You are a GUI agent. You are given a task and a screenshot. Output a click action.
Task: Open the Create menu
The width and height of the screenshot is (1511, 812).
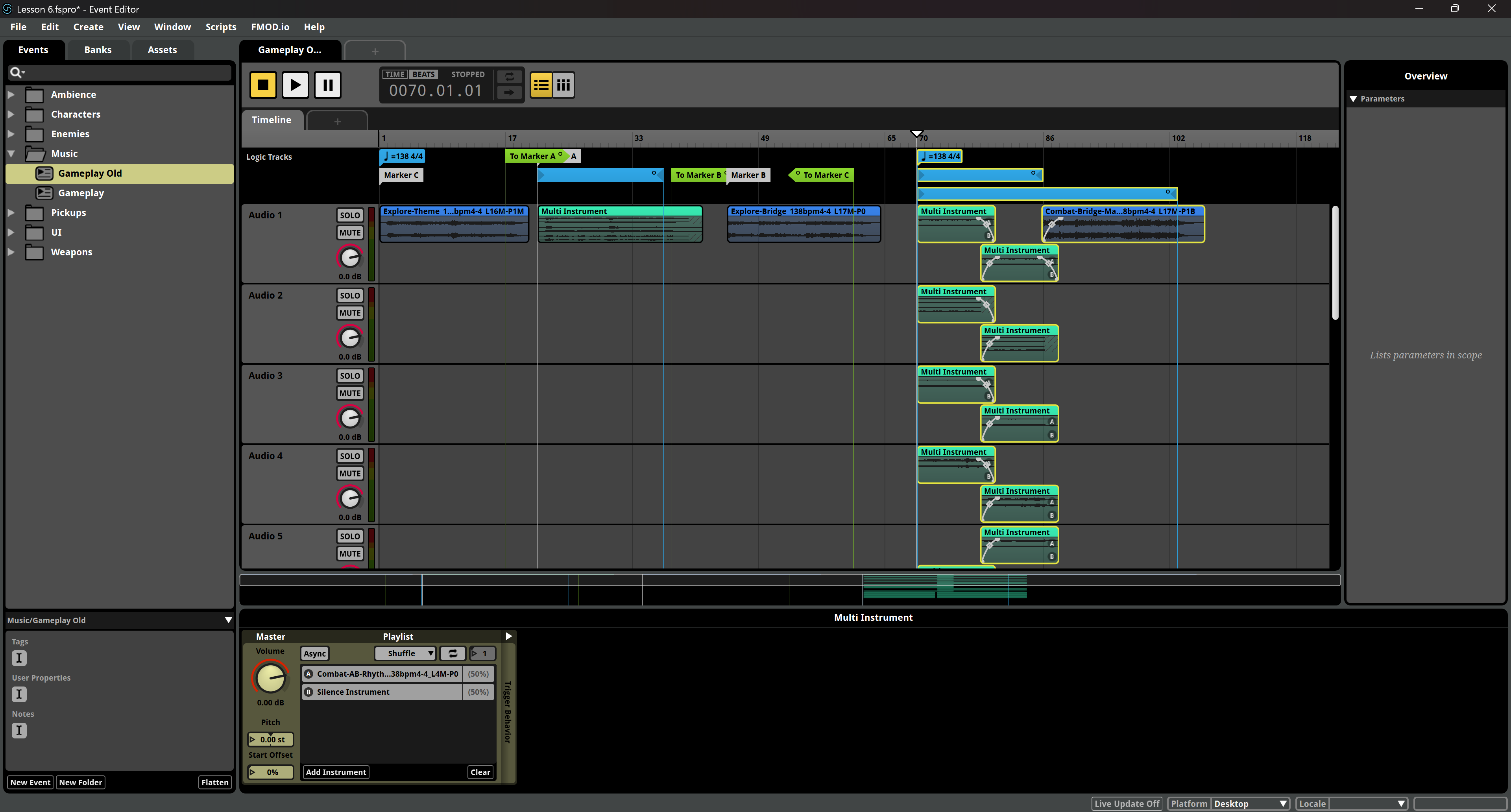pos(88,27)
